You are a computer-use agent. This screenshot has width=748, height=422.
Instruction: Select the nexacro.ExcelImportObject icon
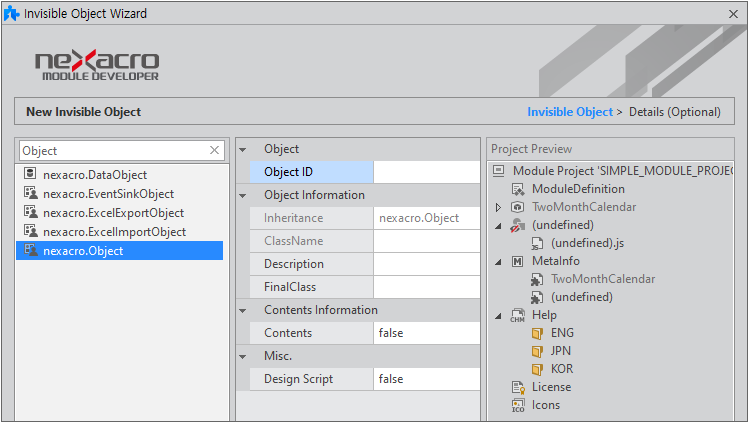tap(29, 232)
